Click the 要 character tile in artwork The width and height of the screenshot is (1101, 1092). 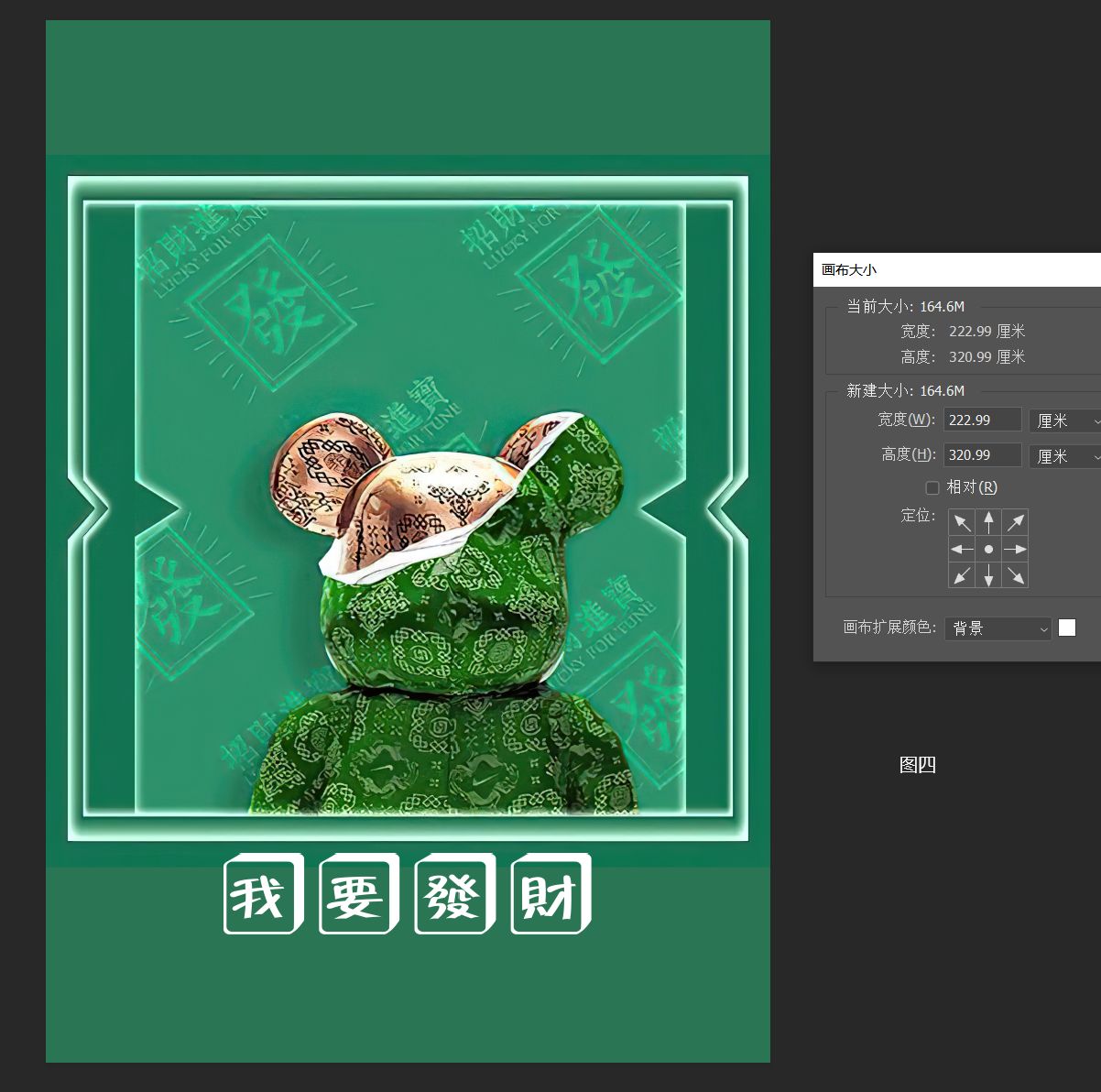pyautogui.click(x=359, y=894)
